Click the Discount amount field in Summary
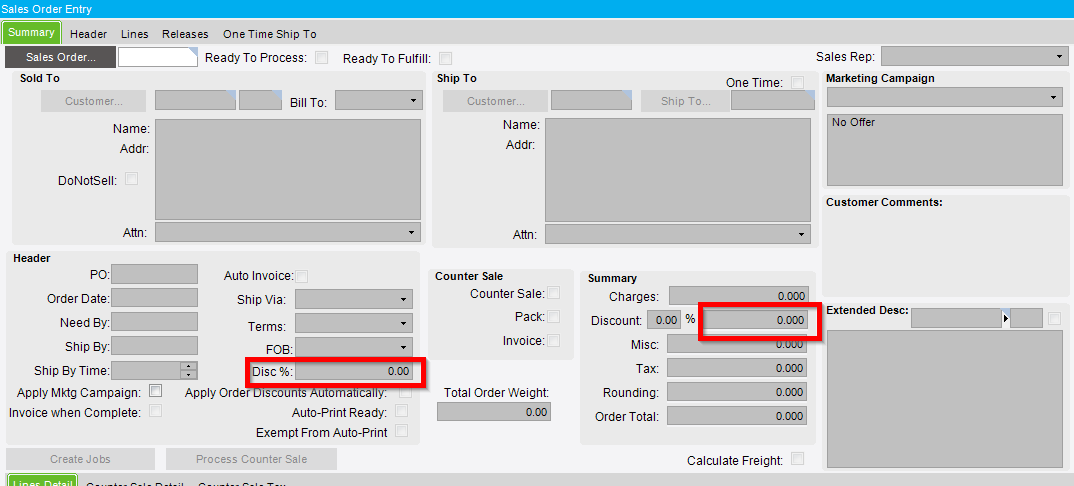This screenshot has width=1074, height=486. [753, 320]
